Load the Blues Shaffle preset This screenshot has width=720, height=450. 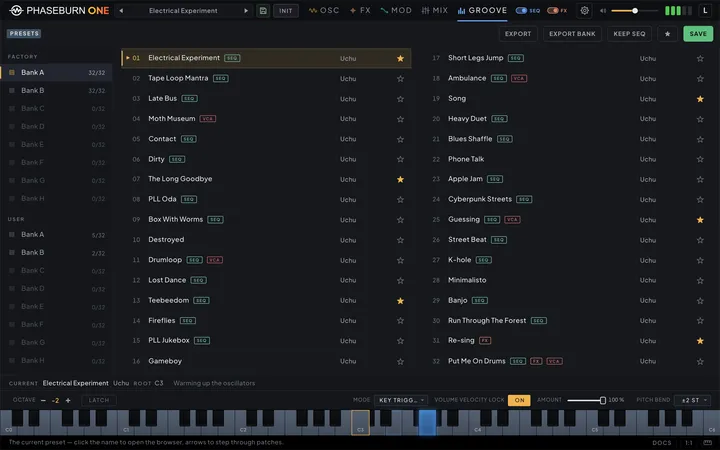pyautogui.click(x=568, y=139)
